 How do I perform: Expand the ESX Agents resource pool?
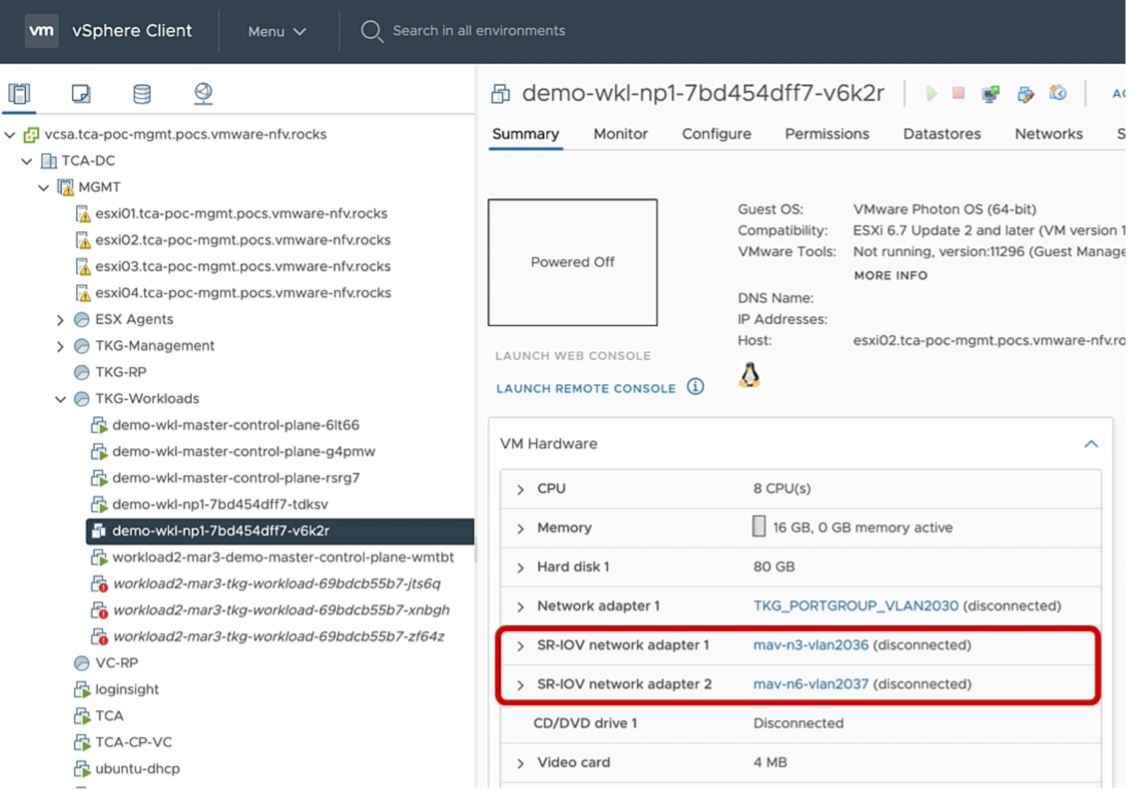tap(61, 320)
